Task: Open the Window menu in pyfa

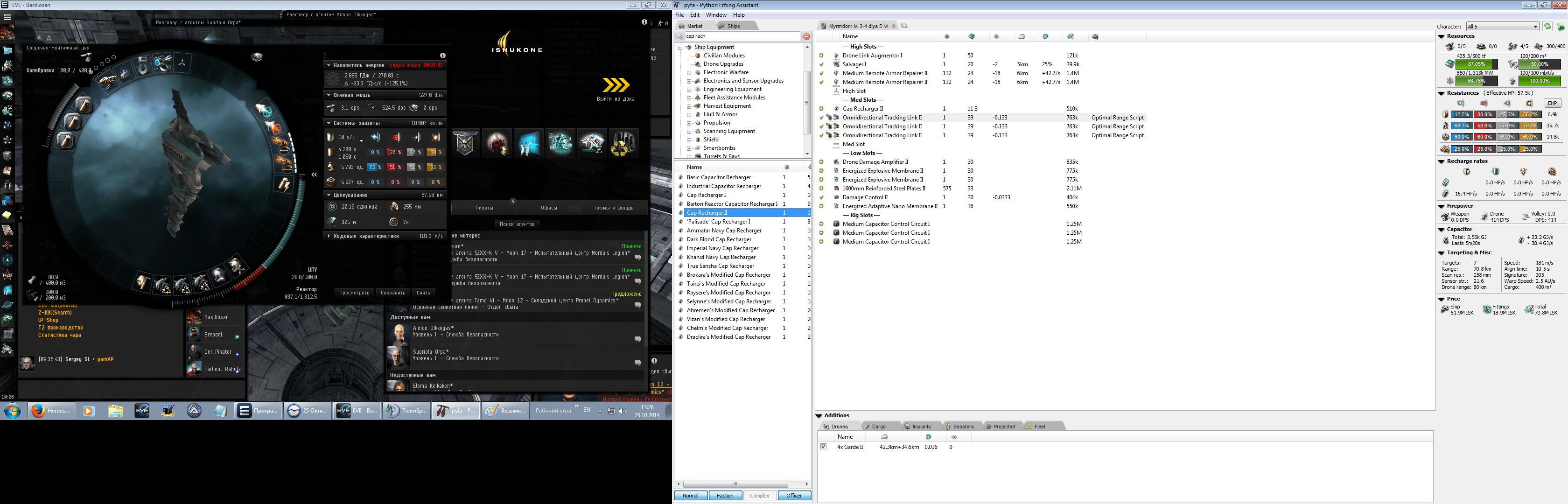Action: pyautogui.click(x=716, y=14)
